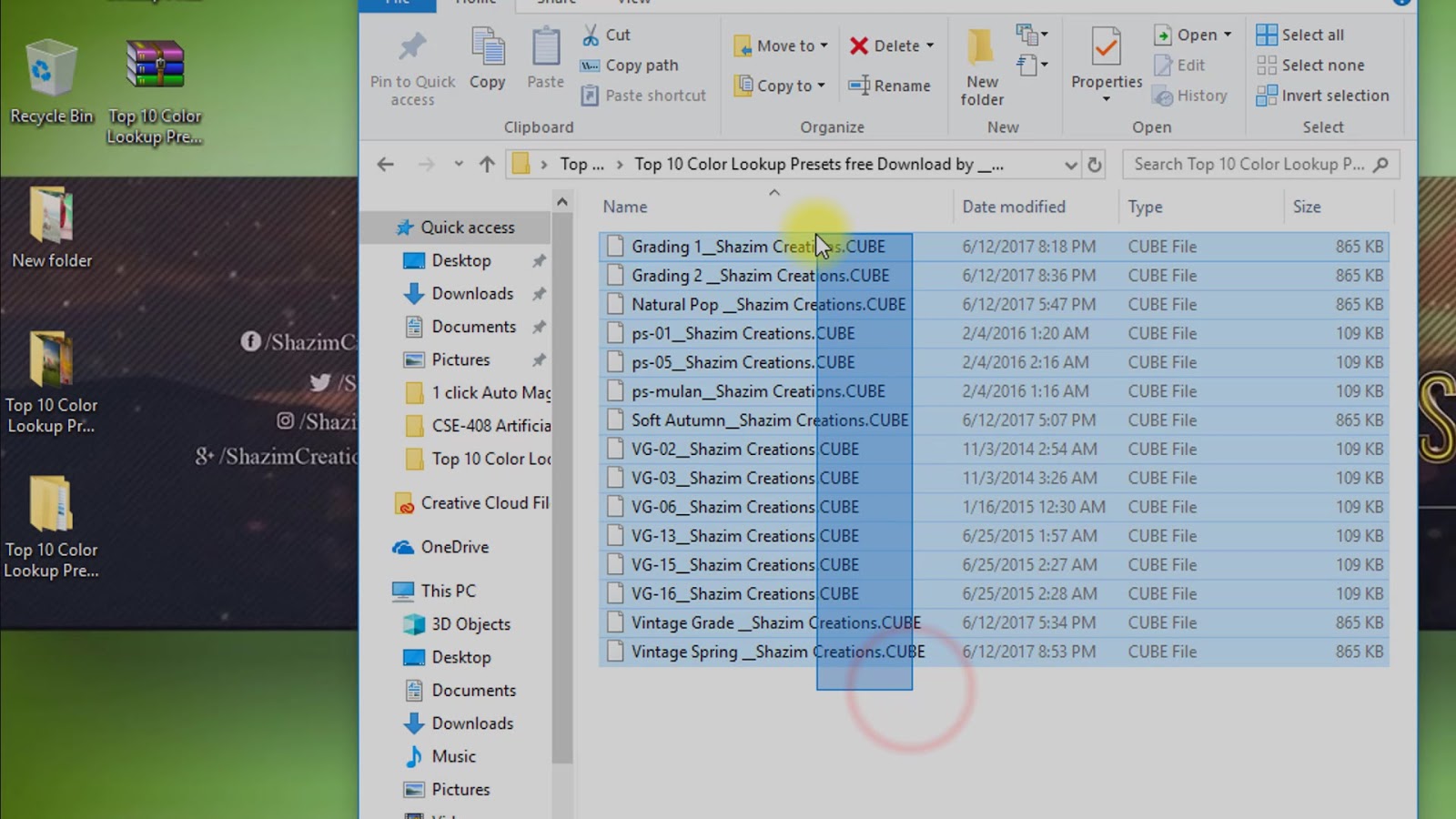
Task: Open Properties of the selected files
Action: click(1107, 59)
